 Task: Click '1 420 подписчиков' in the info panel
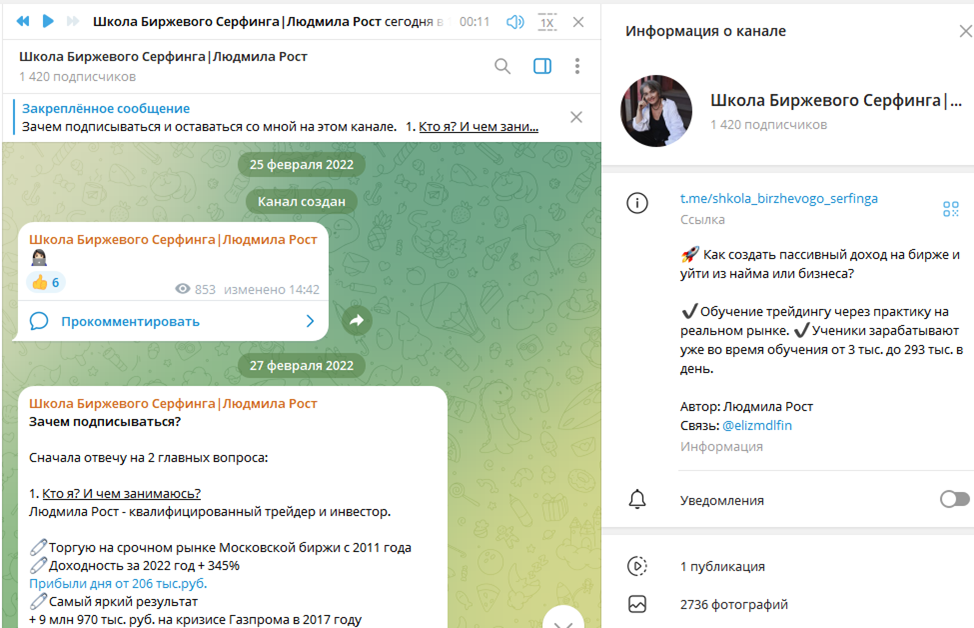pyautogui.click(x=768, y=125)
